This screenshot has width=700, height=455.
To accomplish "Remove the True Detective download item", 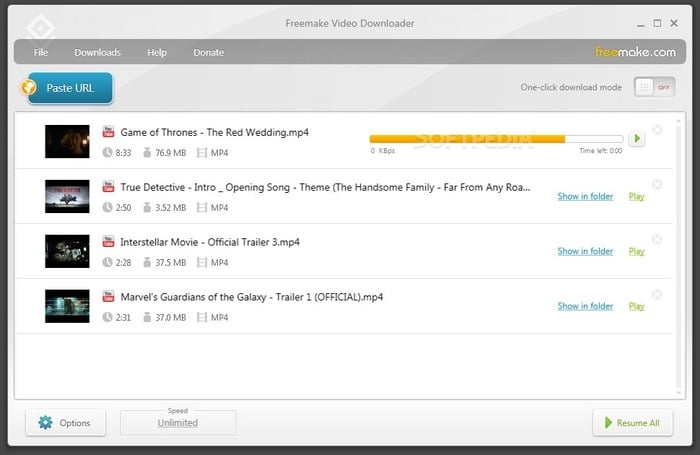I will [x=657, y=184].
